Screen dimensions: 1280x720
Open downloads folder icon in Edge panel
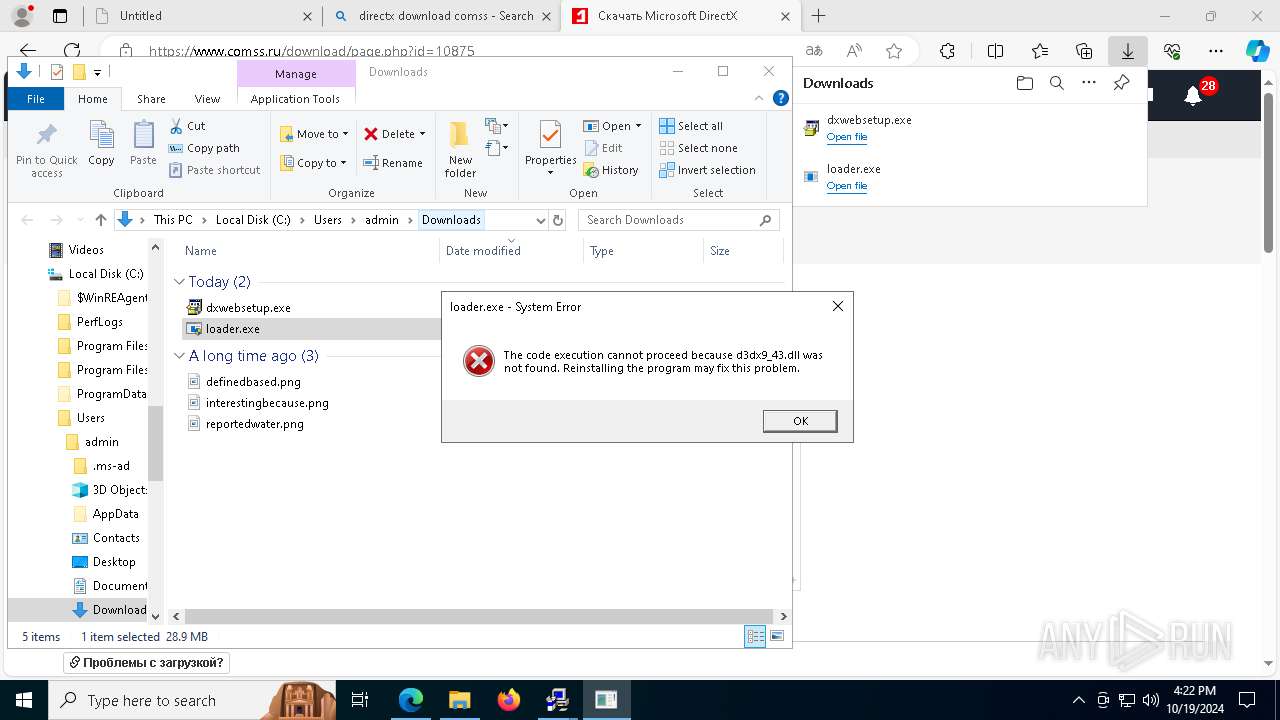(x=1024, y=83)
